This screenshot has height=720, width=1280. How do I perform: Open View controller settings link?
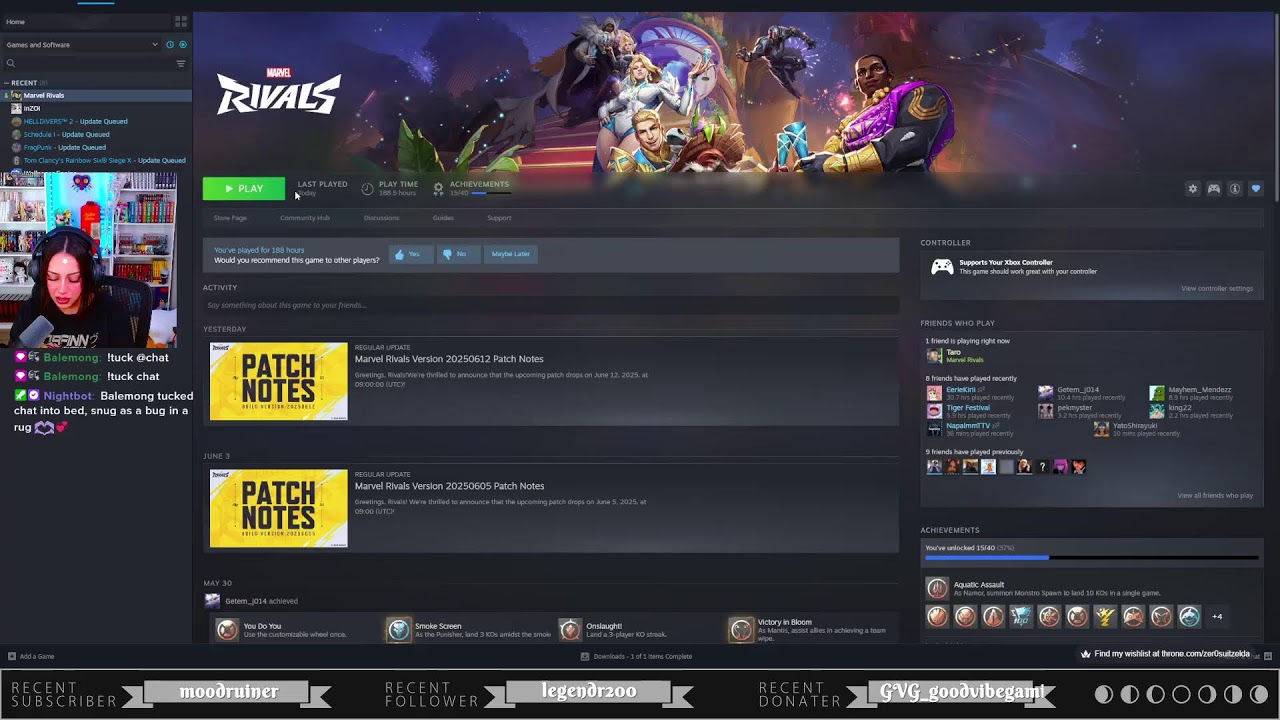point(1217,289)
